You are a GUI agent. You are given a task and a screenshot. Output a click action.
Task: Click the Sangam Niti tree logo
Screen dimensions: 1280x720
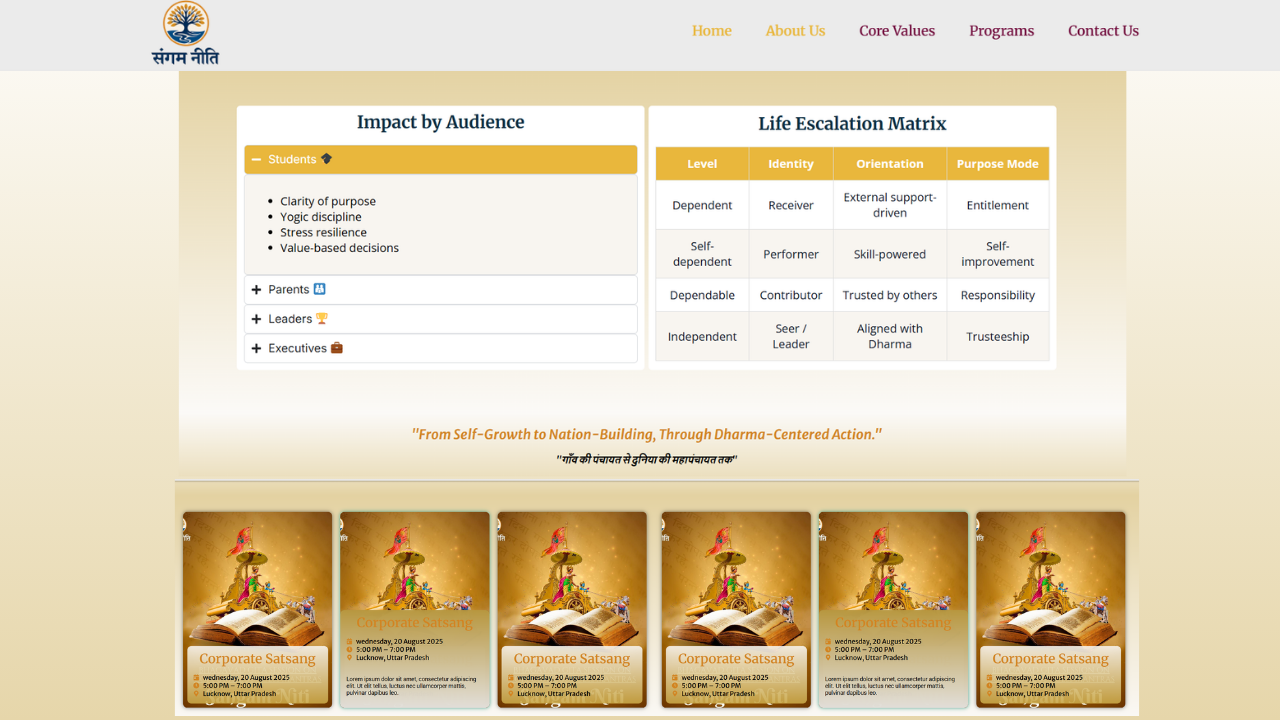click(x=185, y=34)
